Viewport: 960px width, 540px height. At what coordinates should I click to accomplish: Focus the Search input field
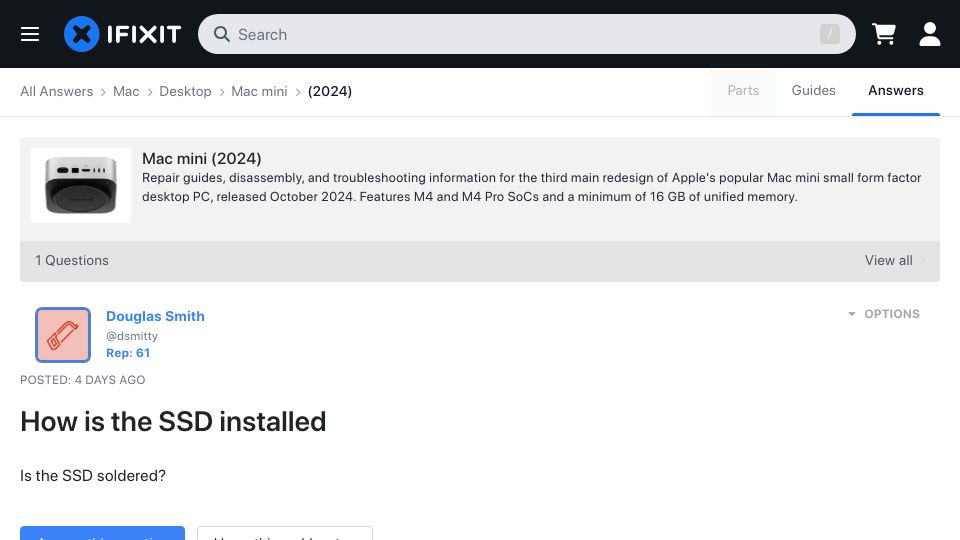point(527,34)
